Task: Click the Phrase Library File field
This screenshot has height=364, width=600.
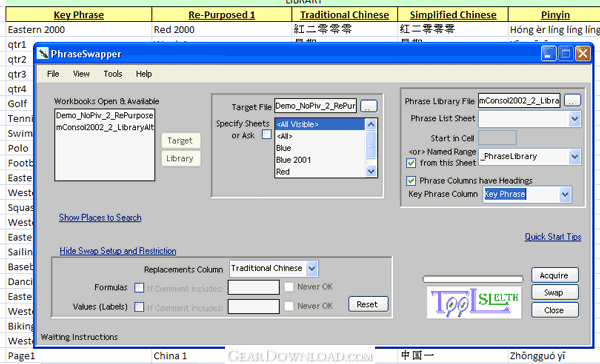Action: tap(519, 101)
